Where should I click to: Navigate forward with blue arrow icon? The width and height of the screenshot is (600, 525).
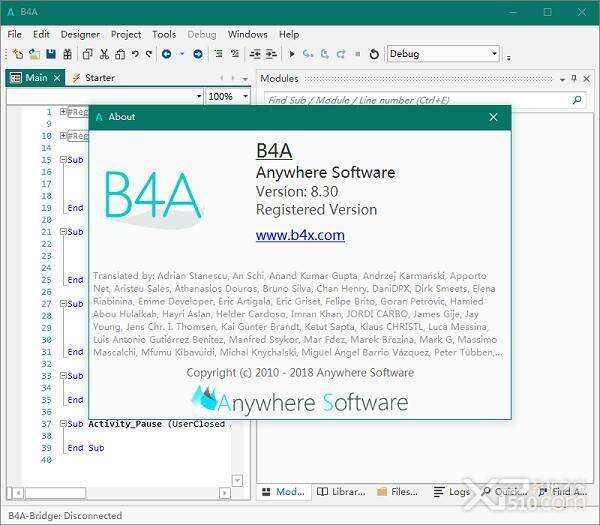pyautogui.click(x=197, y=54)
